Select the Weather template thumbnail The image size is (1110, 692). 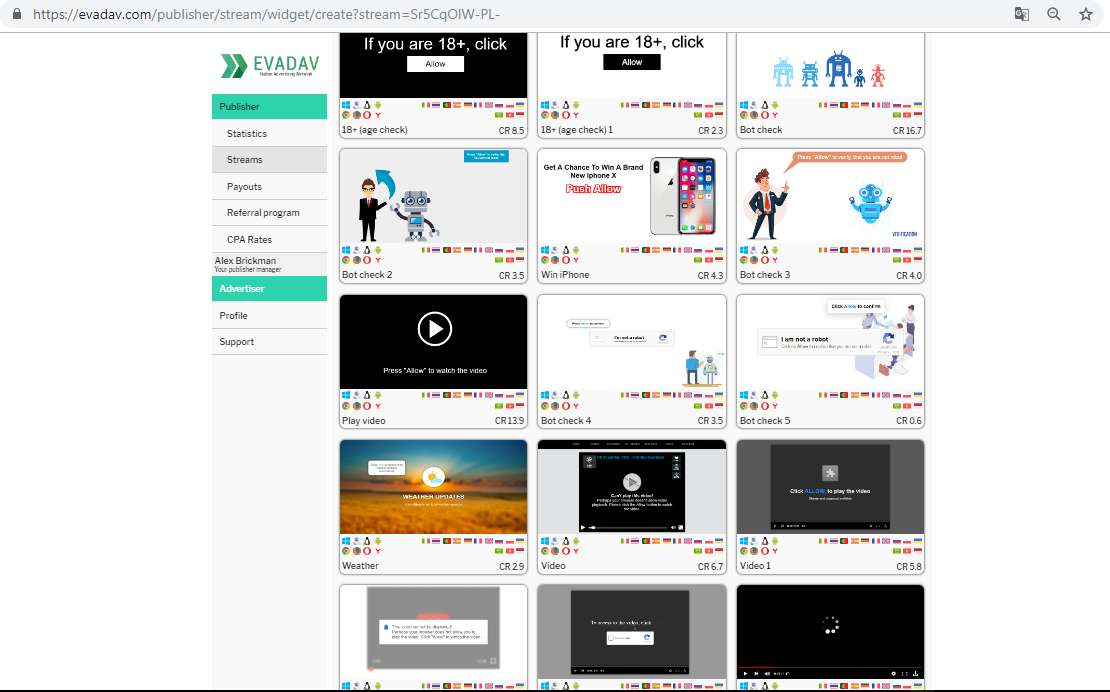[x=433, y=487]
